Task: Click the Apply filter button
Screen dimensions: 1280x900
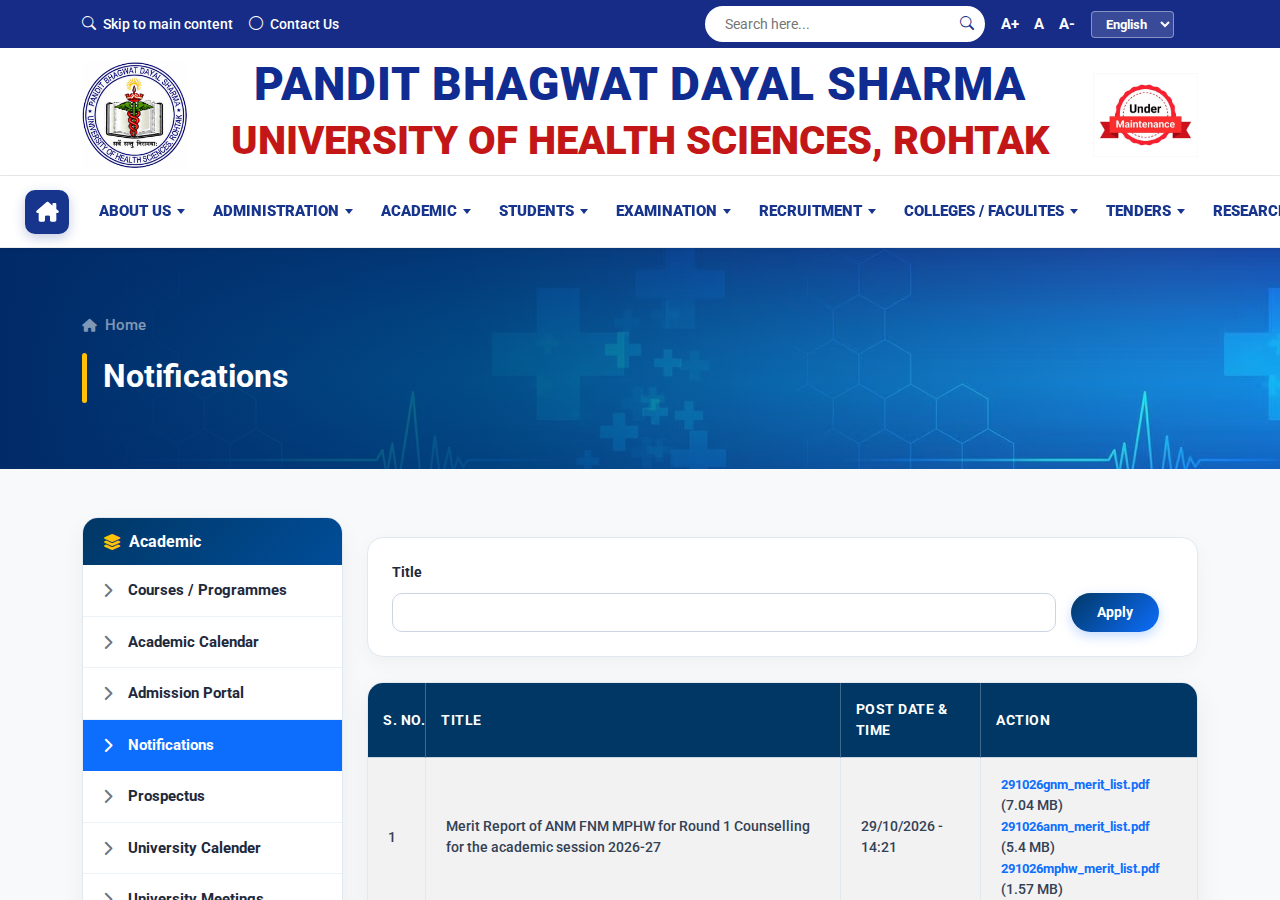Action: coord(1115,612)
